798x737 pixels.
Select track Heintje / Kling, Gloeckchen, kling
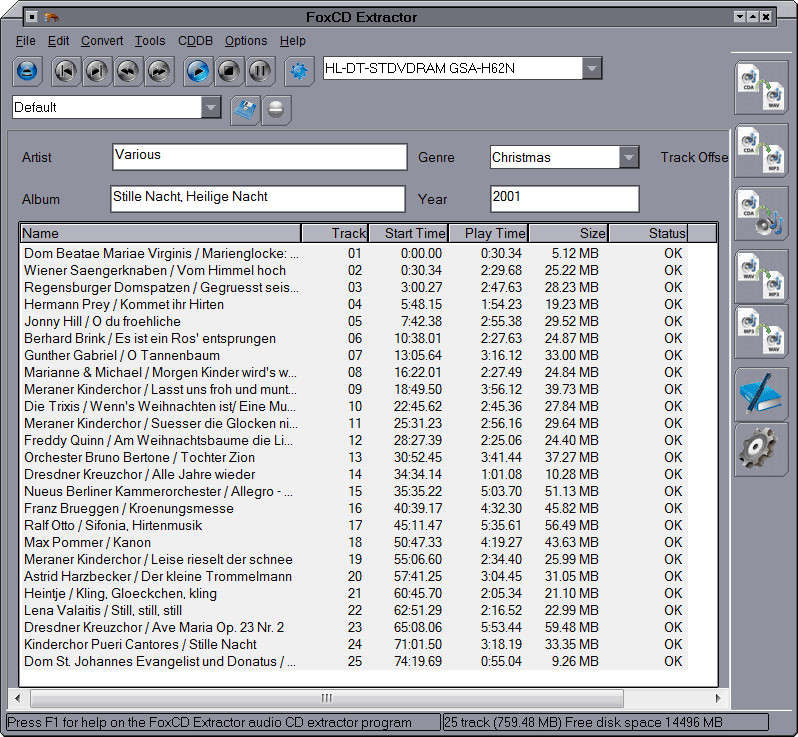(355, 593)
